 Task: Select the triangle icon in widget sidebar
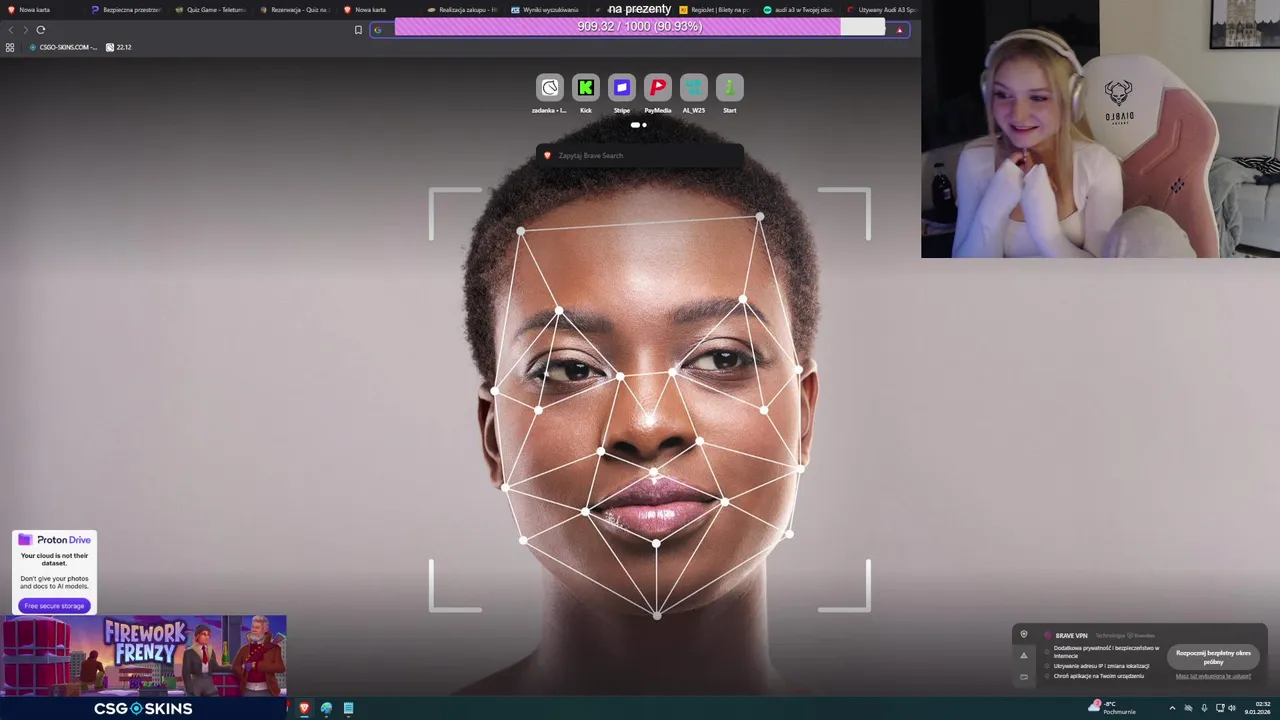pyautogui.click(x=1023, y=656)
